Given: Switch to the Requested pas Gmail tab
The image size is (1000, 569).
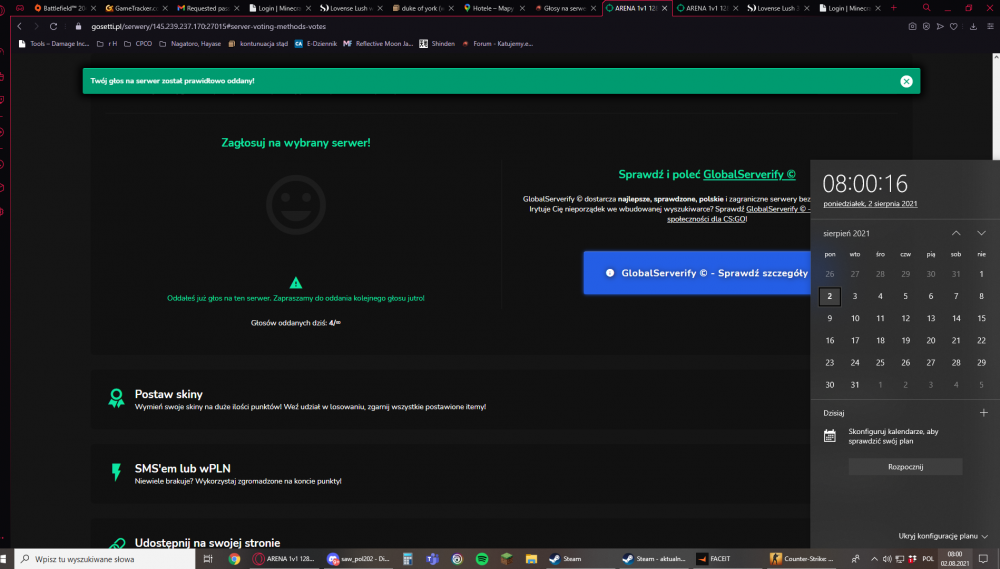Looking at the screenshot, I should 207,8.
